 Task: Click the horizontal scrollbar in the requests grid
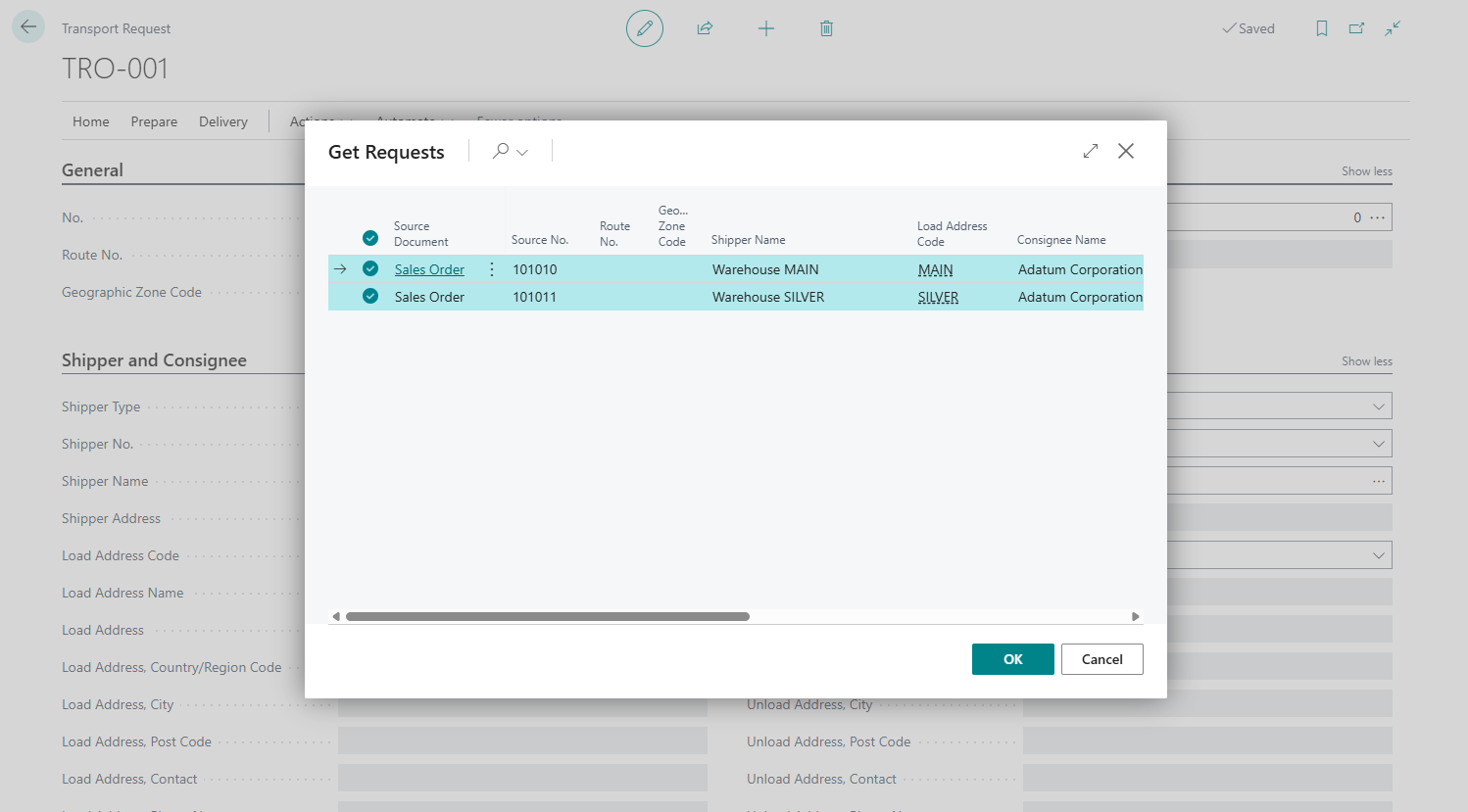point(547,616)
